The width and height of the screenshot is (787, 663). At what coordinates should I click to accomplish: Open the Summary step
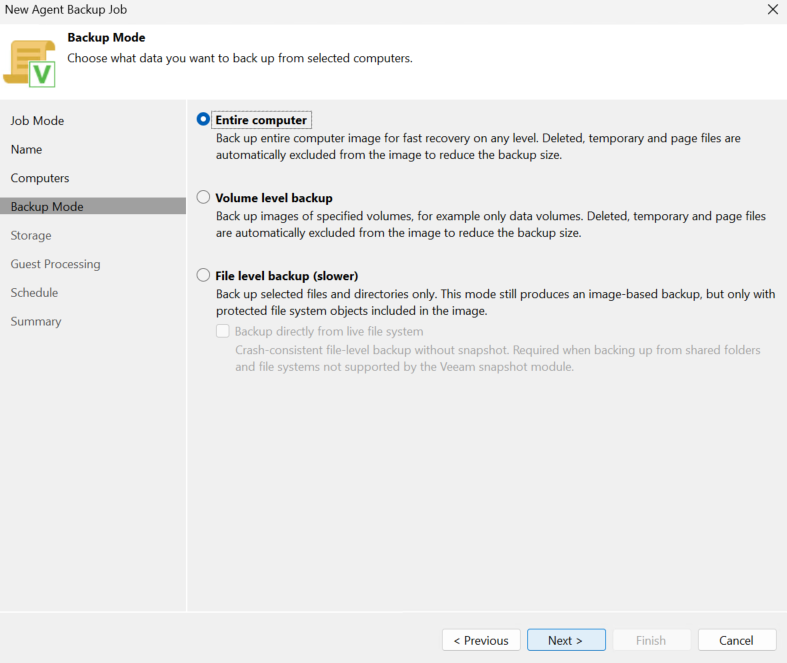coord(36,321)
